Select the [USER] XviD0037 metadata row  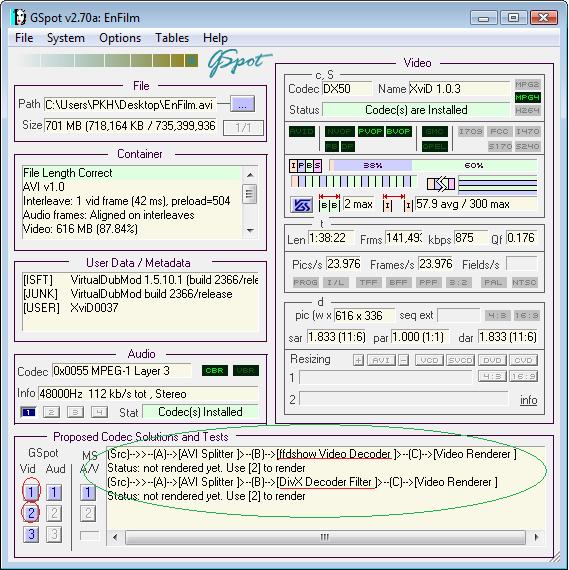tap(140, 308)
